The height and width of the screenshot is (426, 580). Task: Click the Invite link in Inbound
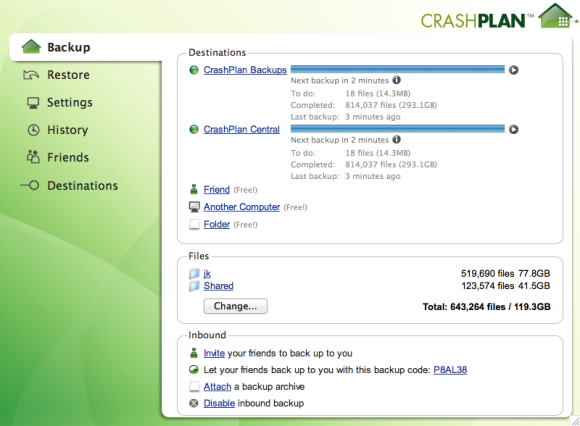[x=214, y=353]
